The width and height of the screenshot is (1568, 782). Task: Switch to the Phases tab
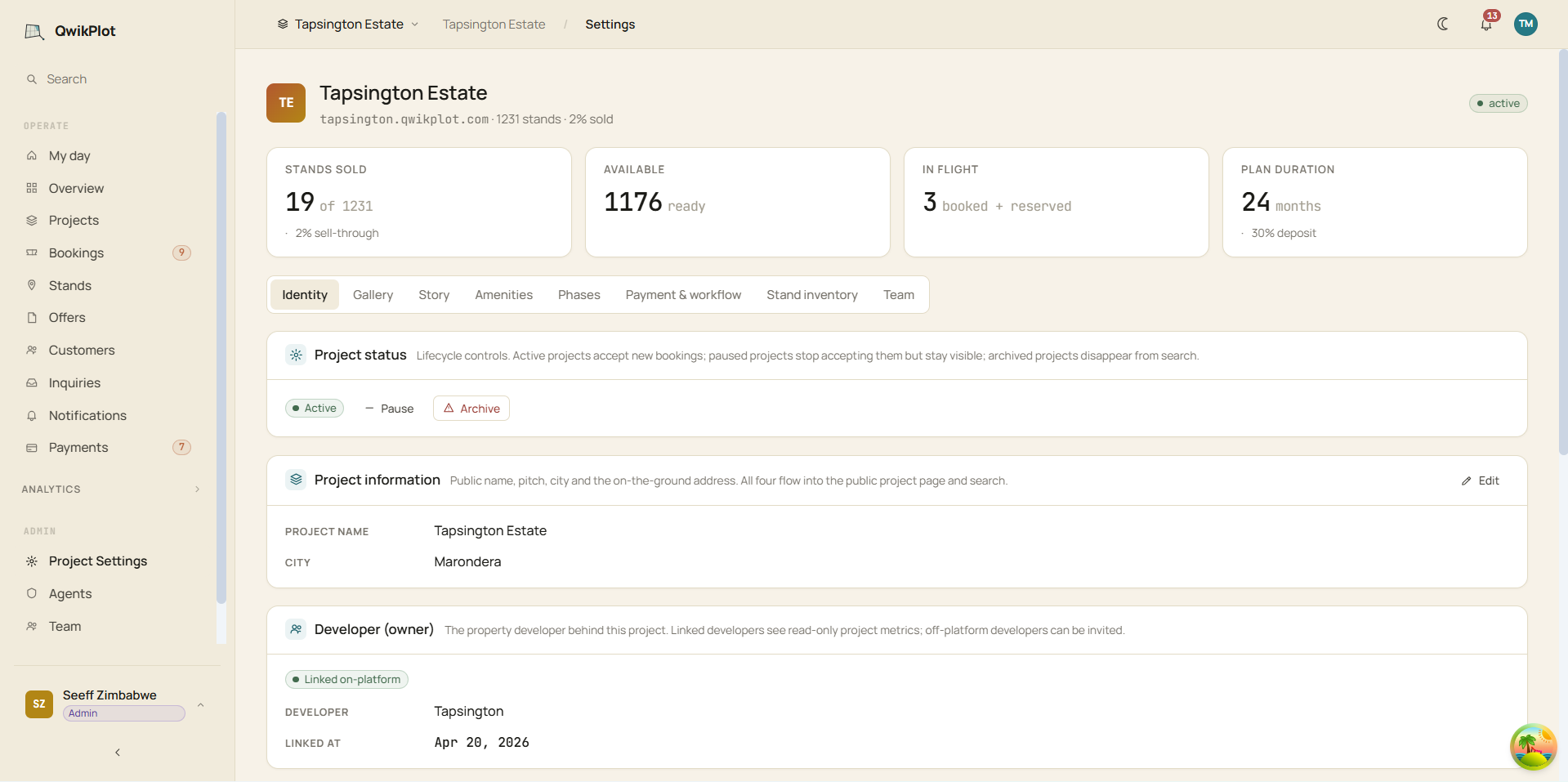579,295
